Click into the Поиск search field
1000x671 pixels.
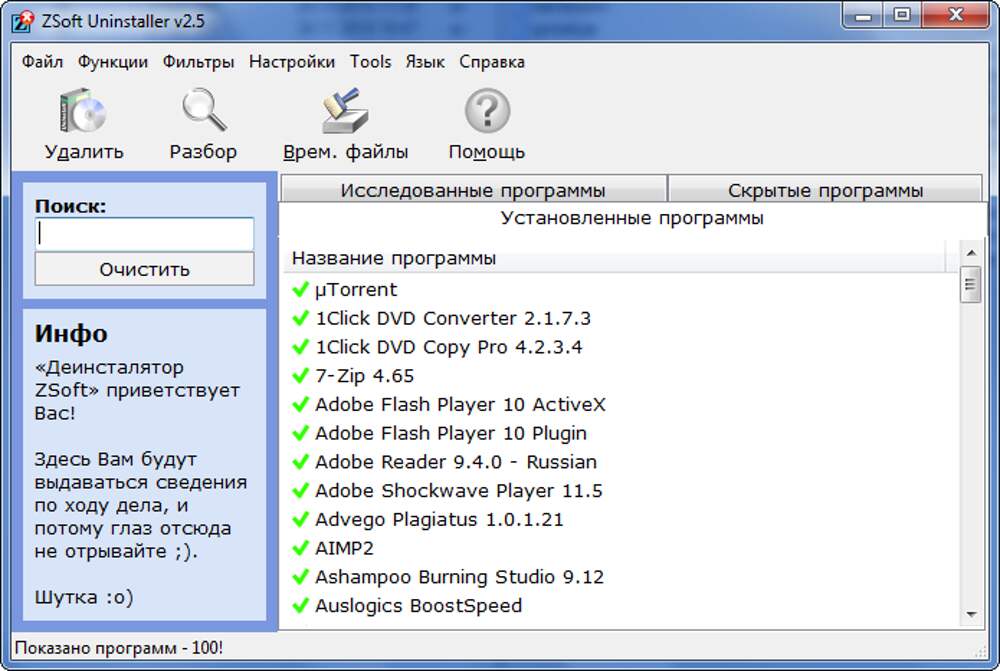(x=145, y=234)
